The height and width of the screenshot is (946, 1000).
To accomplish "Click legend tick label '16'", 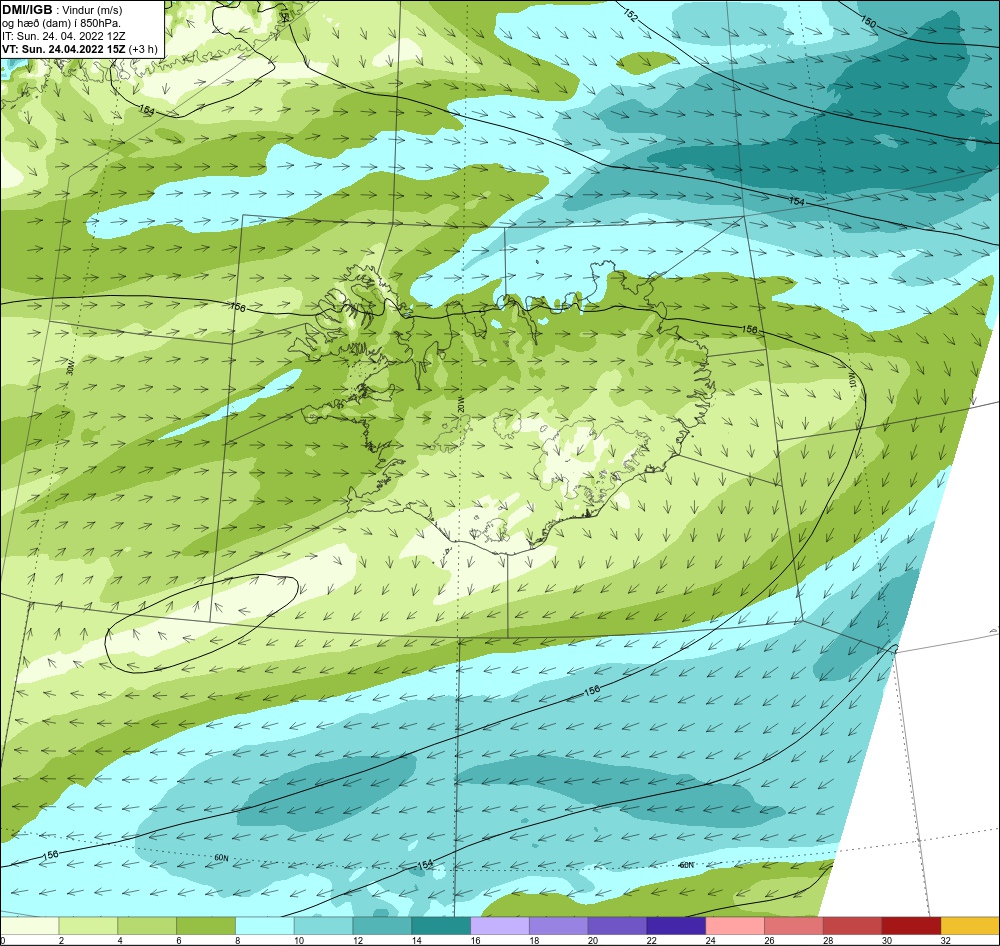I will pyautogui.click(x=475, y=940).
